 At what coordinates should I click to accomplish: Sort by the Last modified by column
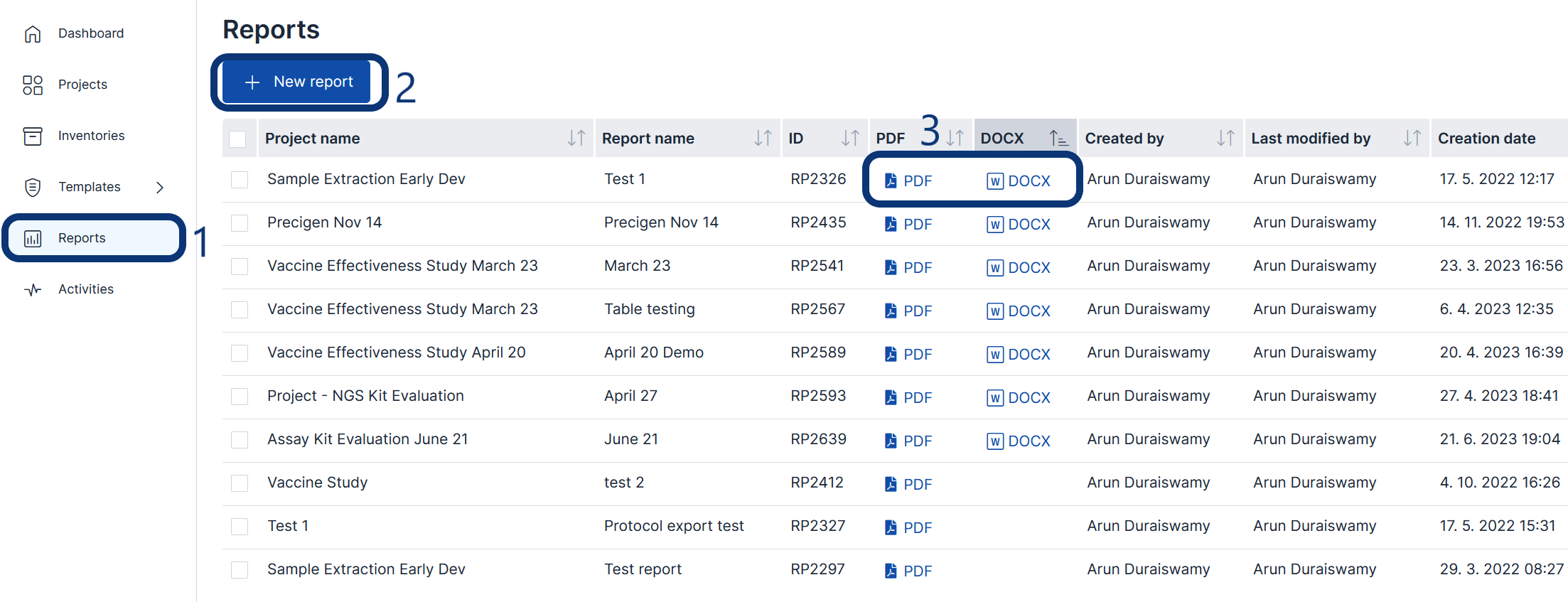tap(1412, 138)
